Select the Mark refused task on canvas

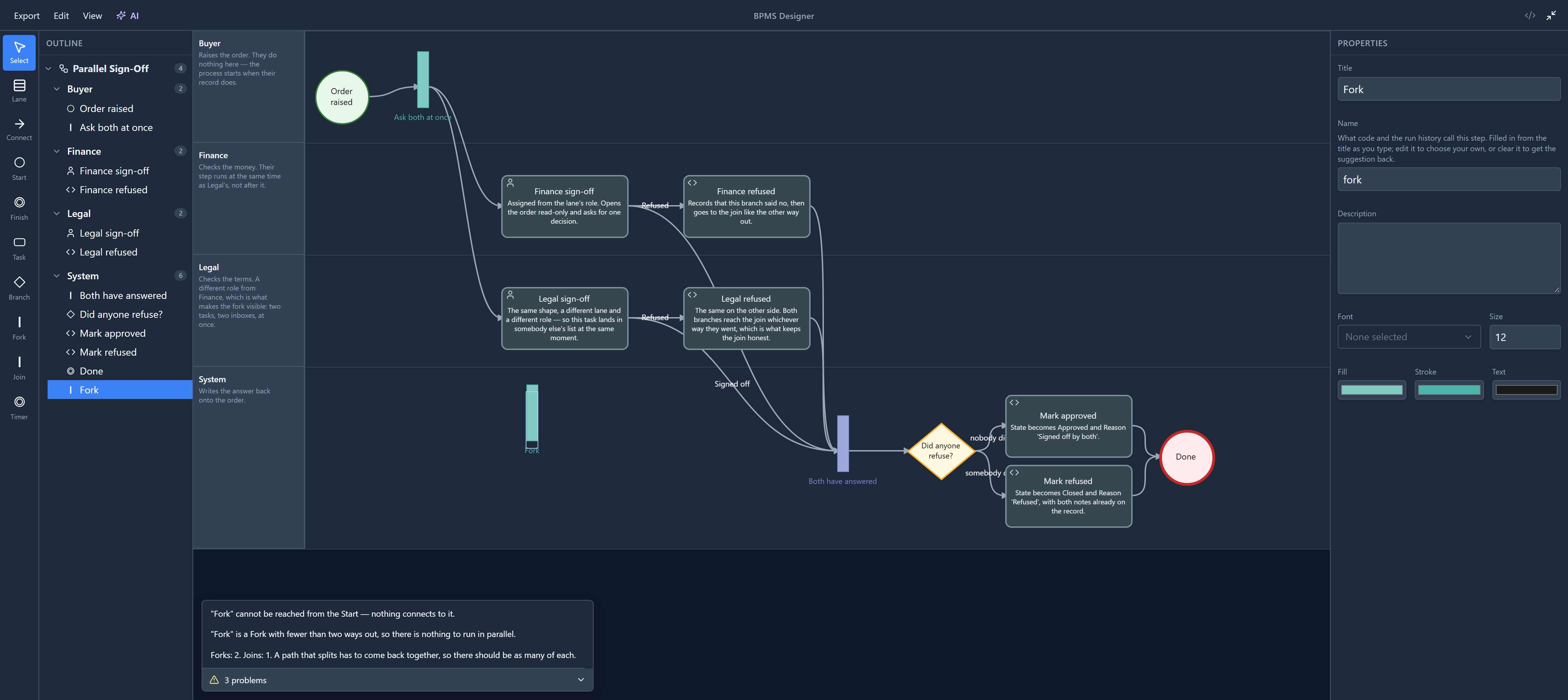pos(1068,496)
